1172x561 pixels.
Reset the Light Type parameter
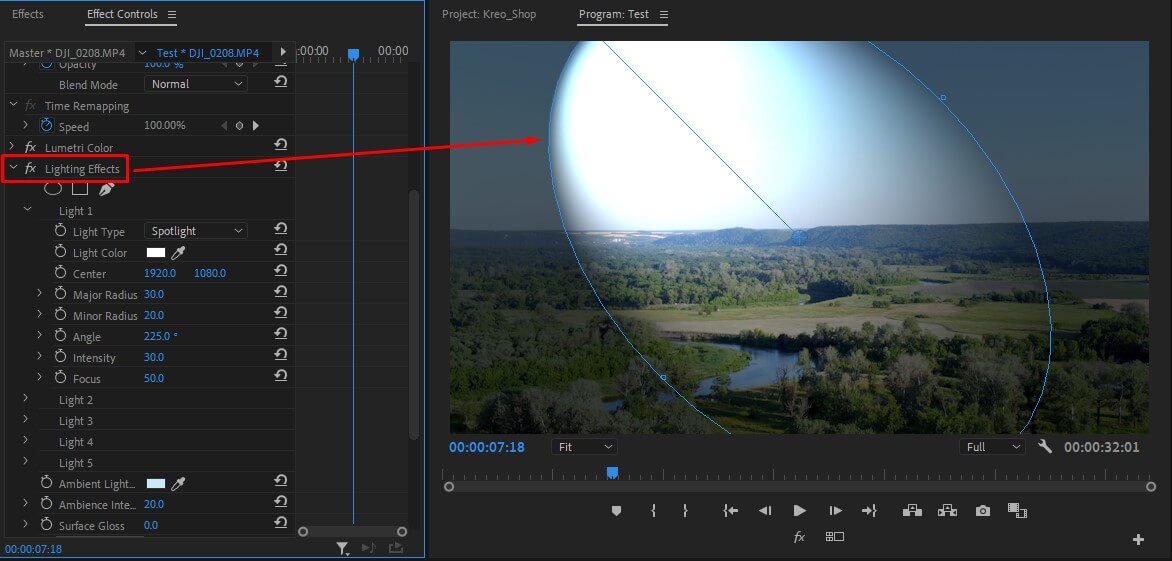(x=281, y=229)
